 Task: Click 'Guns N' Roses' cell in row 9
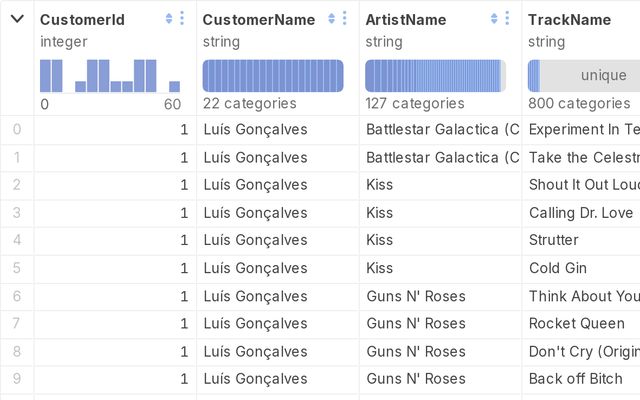click(x=416, y=379)
